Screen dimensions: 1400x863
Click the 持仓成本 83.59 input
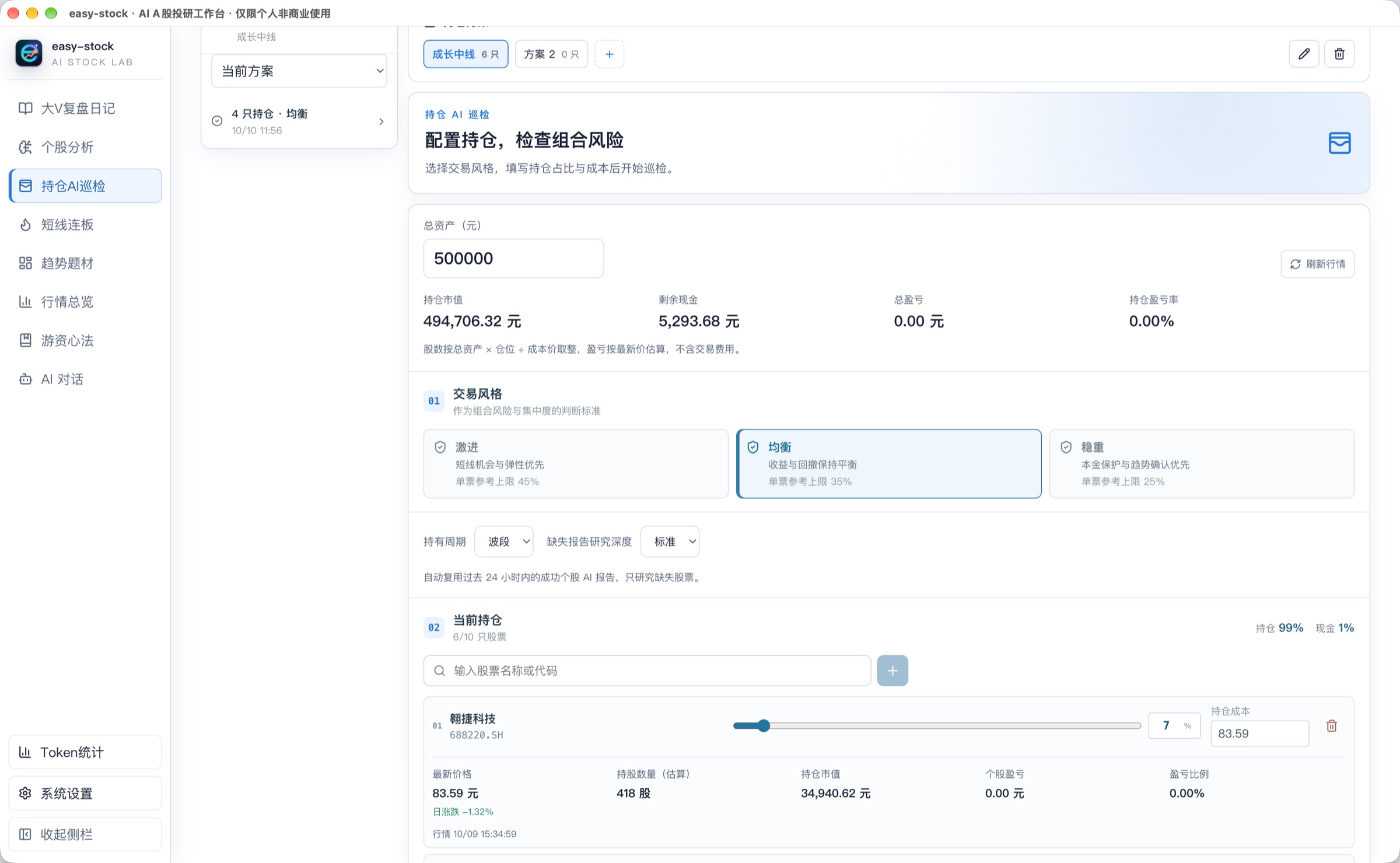click(1259, 733)
